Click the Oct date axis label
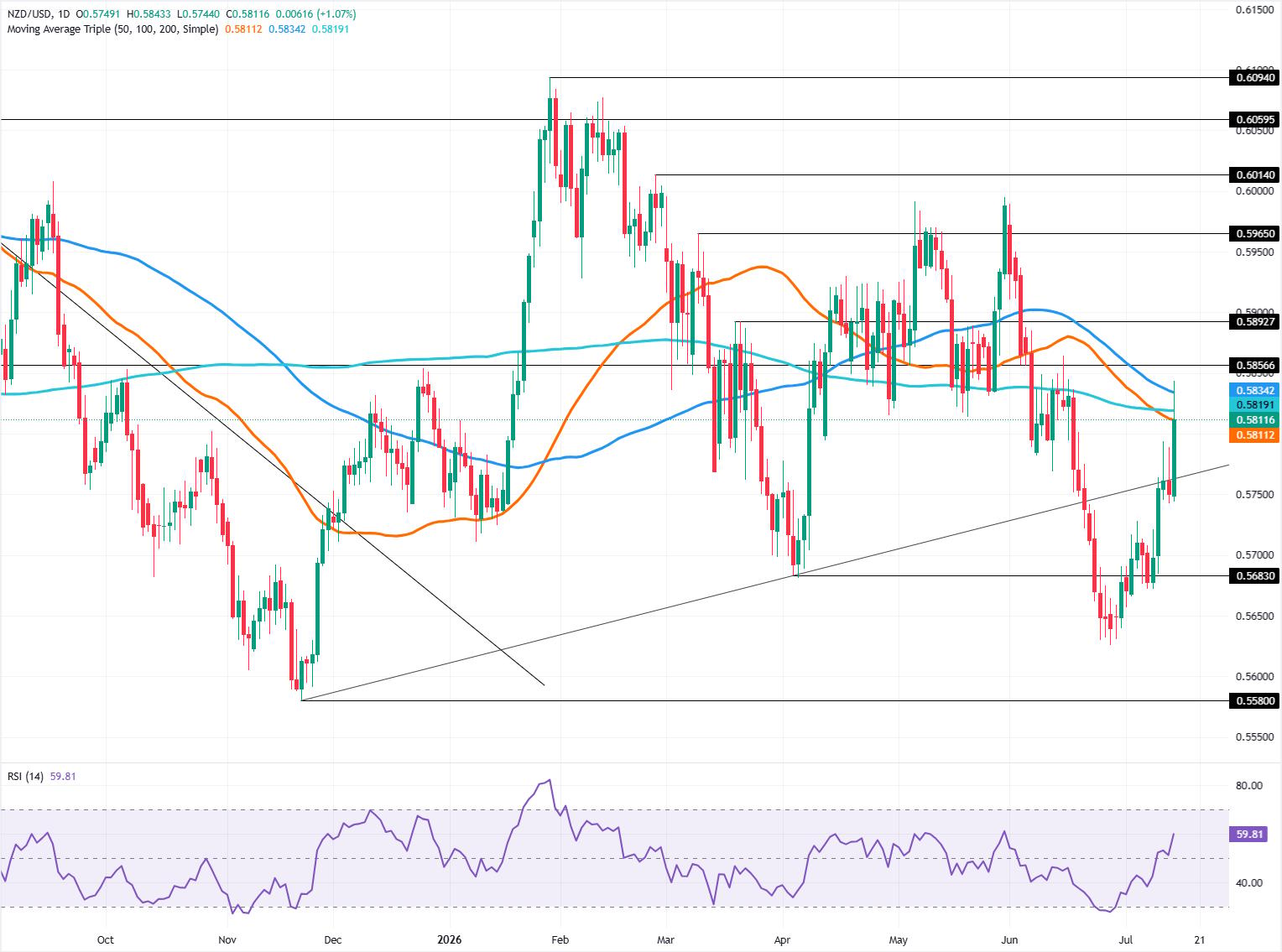Screen dimensions: 1282x952 pyautogui.click(x=105, y=940)
